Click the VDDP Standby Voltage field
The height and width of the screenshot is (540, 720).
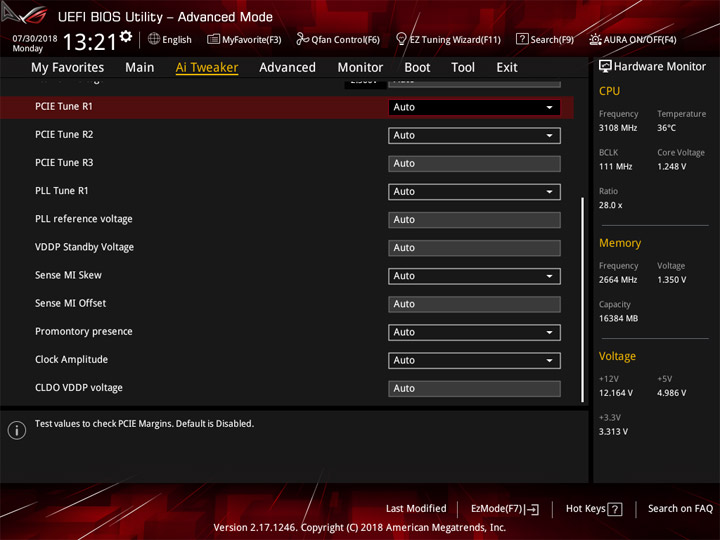(474, 248)
